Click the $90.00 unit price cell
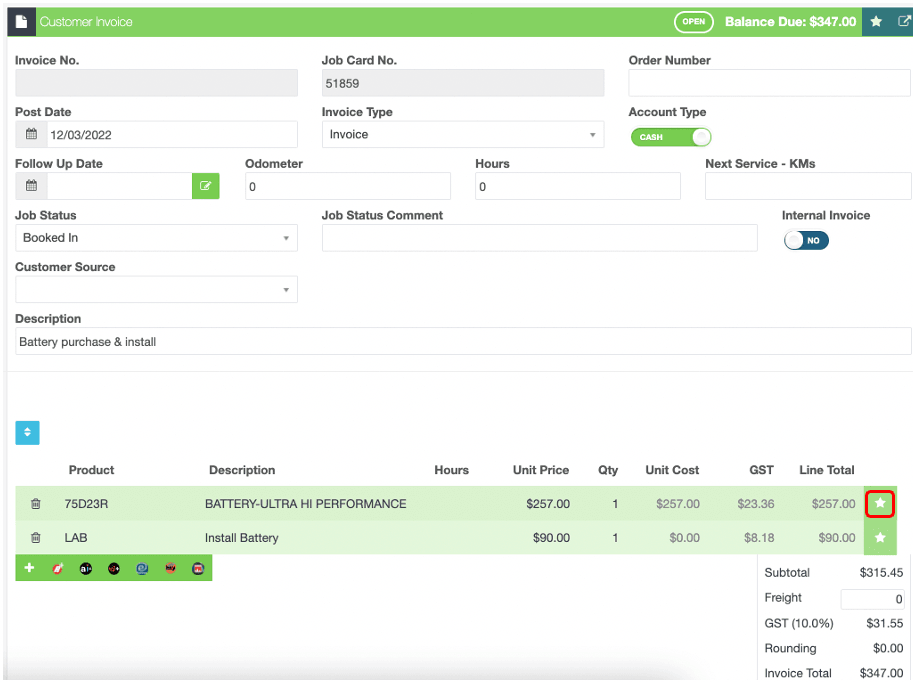Image resolution: width=913 pixels, height=682 pixels. point(551,538)
